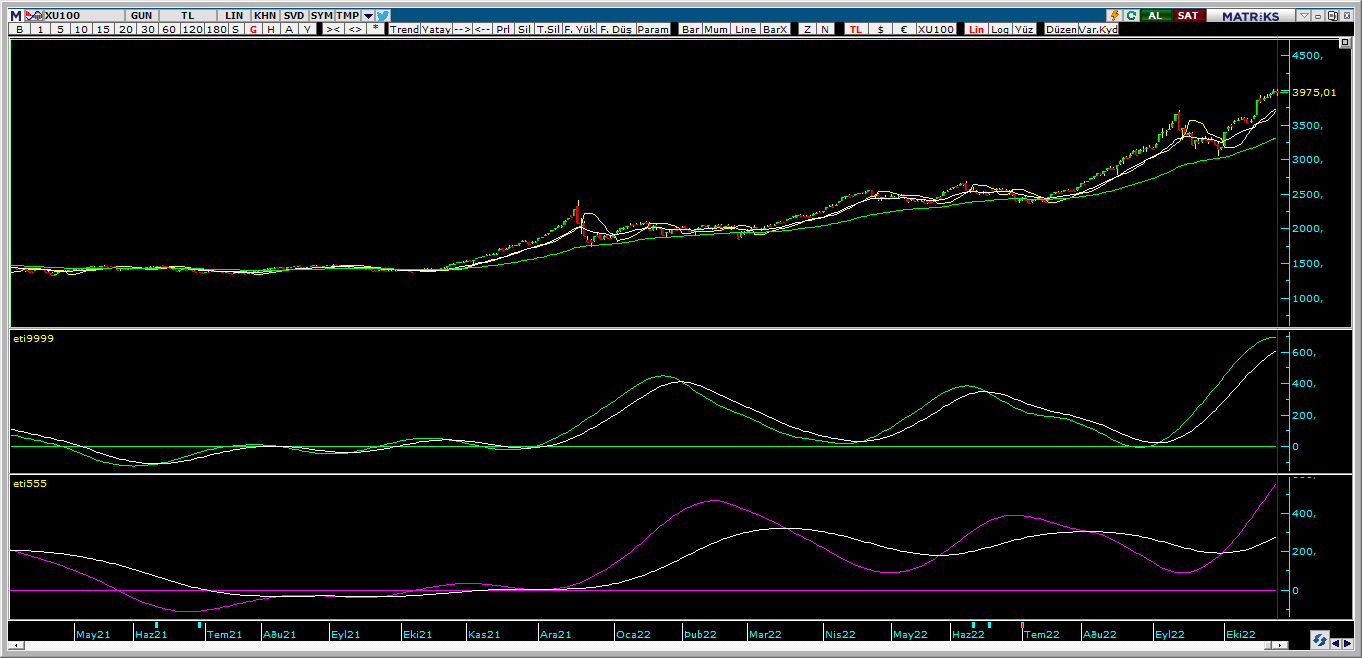Click horizontal scrollbar right arrow
The height and width of the screenshot is (658, 1362).
point(1280,646)
